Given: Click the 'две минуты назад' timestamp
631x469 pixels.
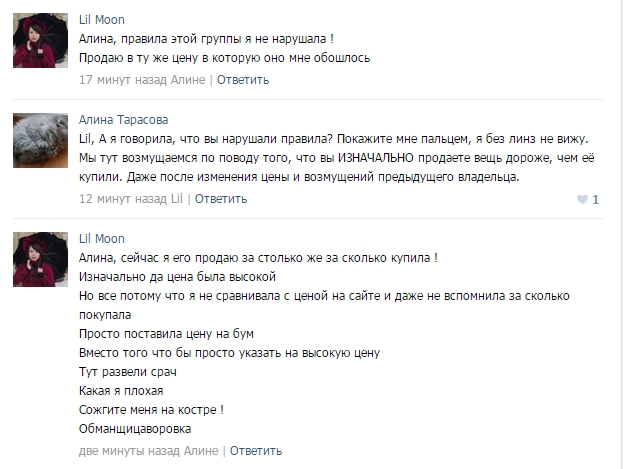Looking at the screenshot, I should (129, 450).
